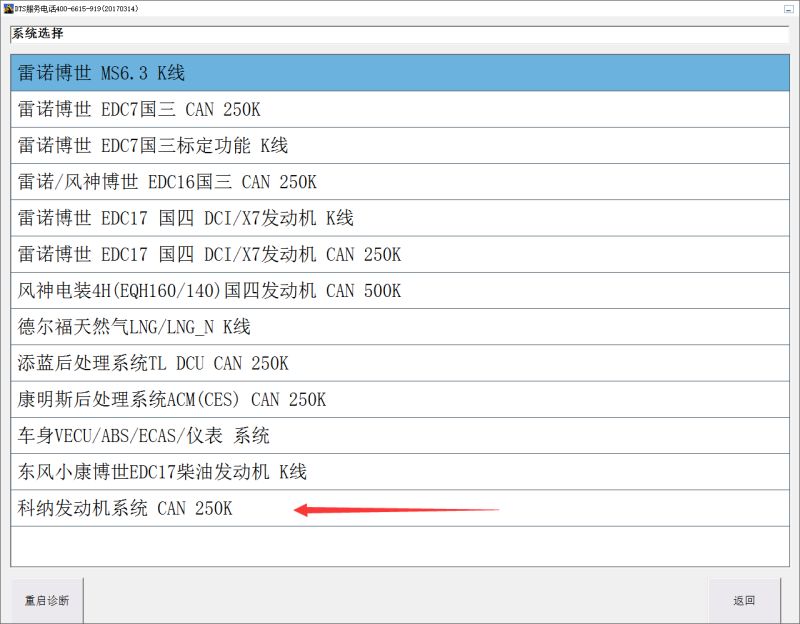Click the 重启诊断 button
The image size is (800, 624).
(47, 601)
